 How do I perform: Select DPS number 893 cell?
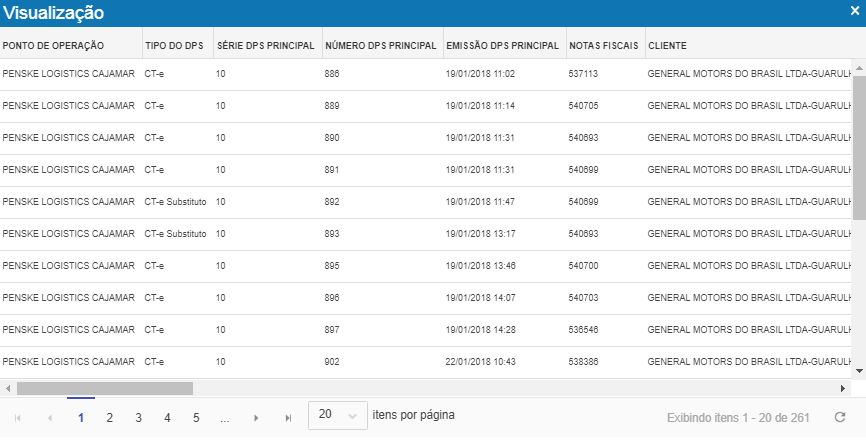332,234
